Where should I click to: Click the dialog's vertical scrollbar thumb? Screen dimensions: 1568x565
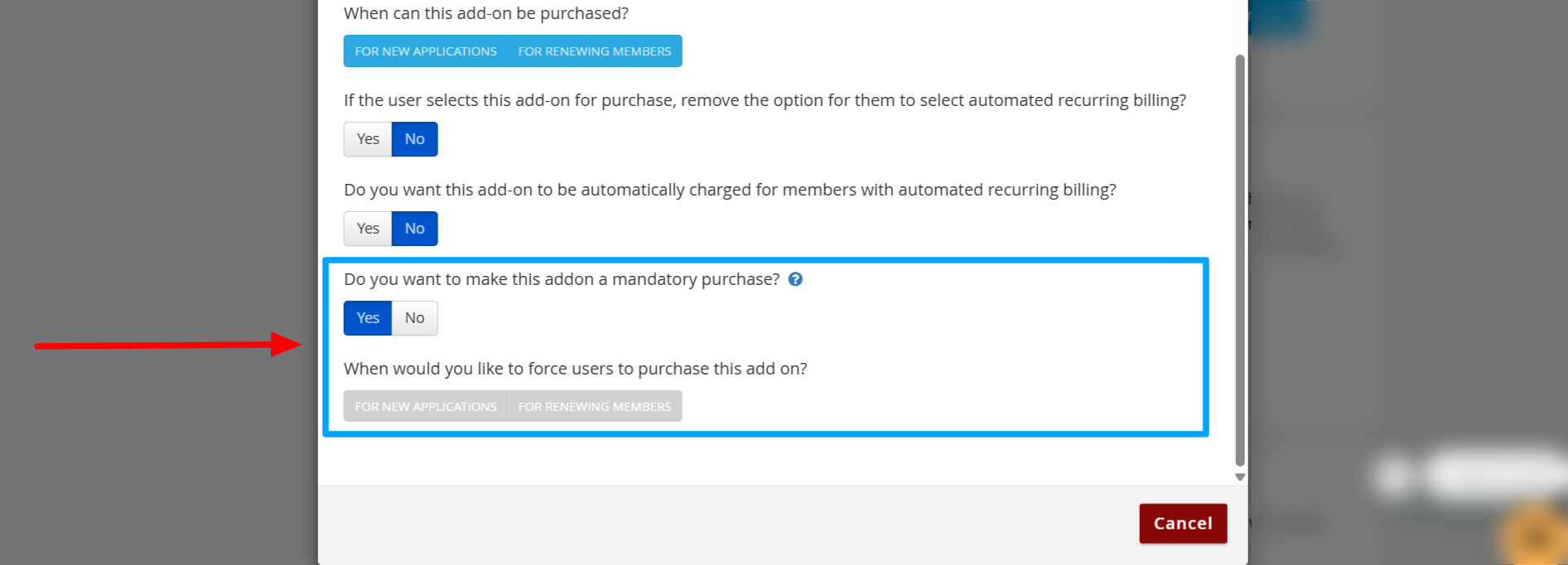(x=1240, y=261)
